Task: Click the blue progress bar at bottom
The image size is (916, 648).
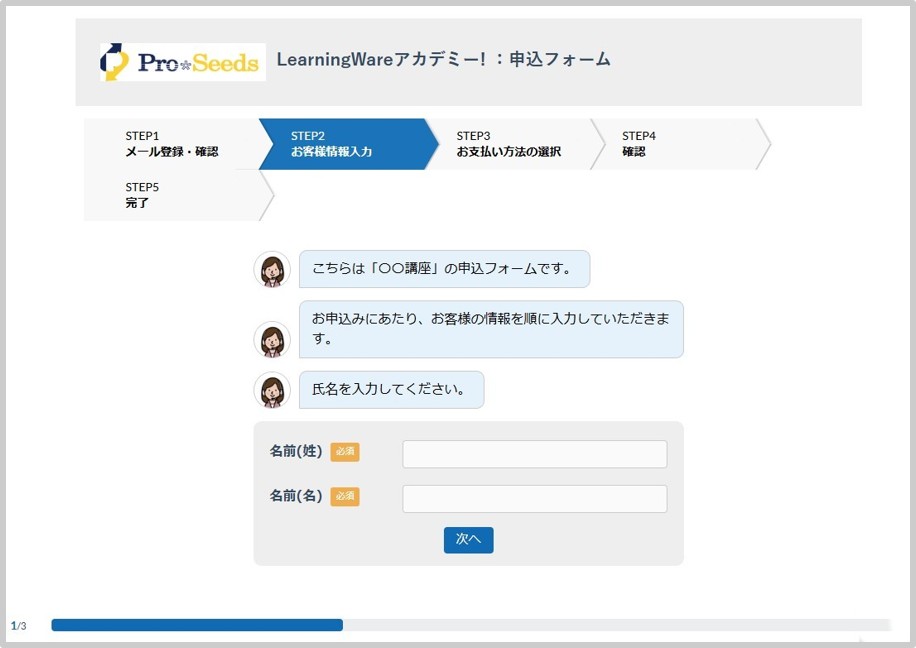Action: point(197,625)
